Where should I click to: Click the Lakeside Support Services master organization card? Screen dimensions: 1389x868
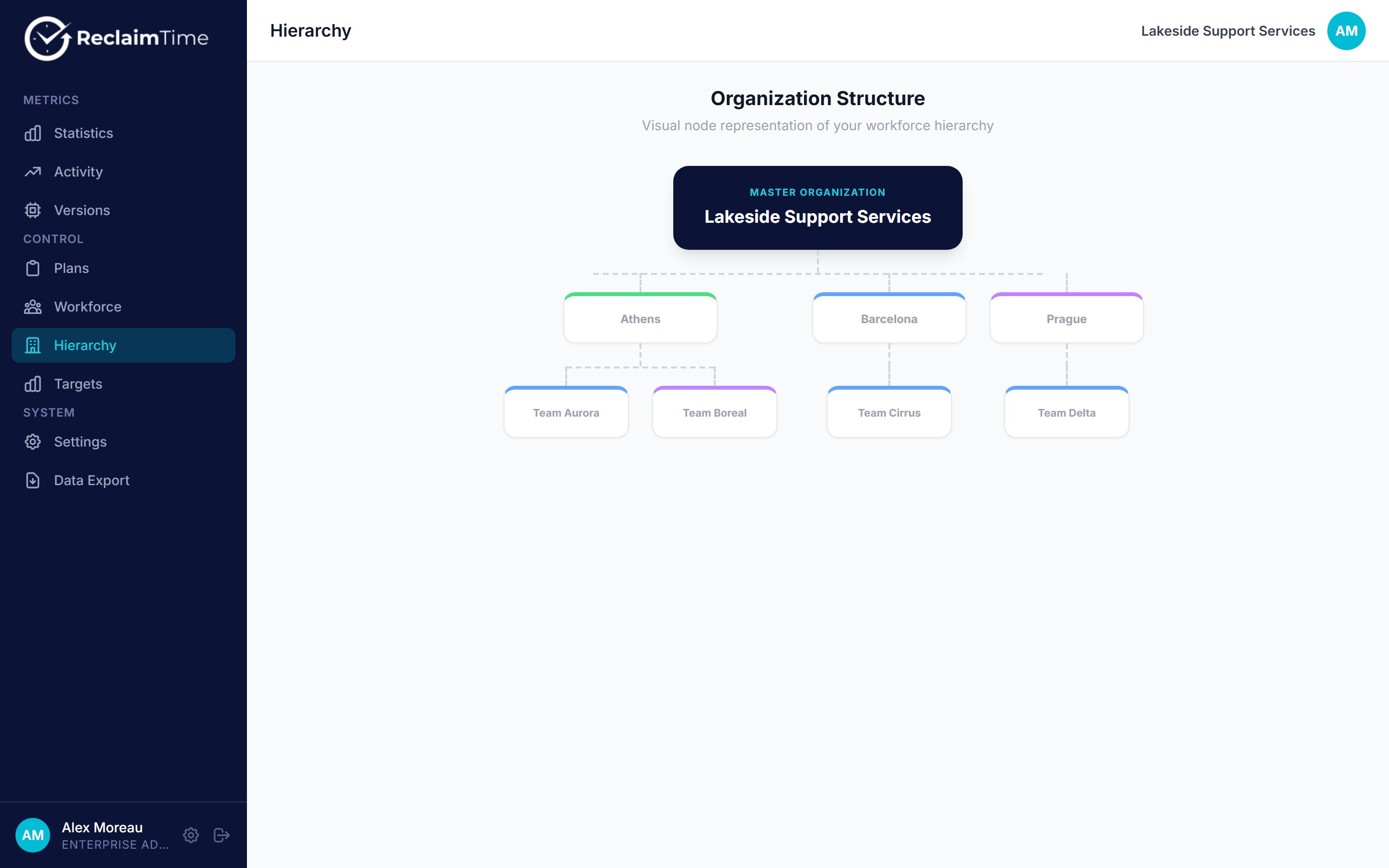pos(818,208)
